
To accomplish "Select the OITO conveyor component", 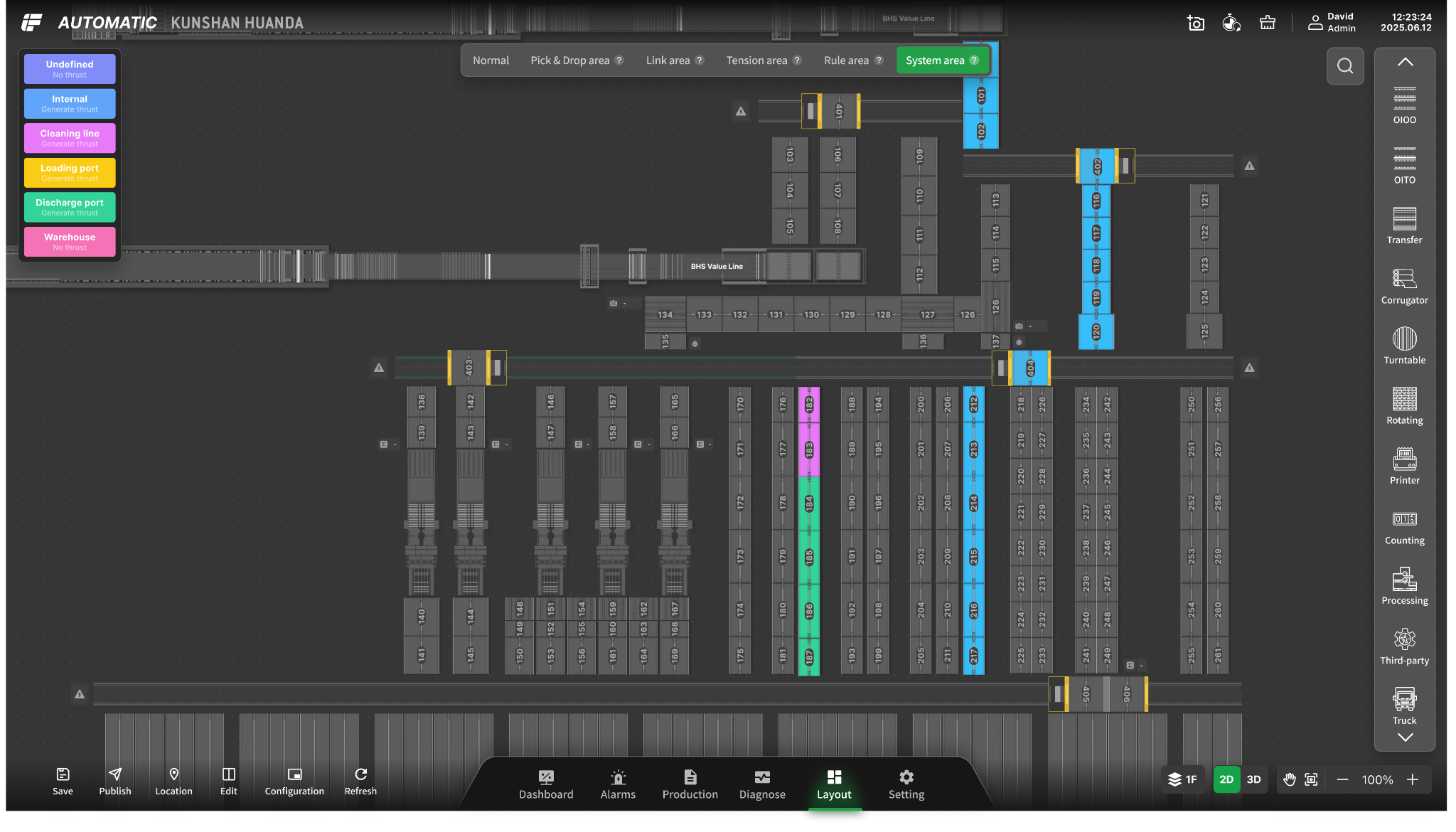I will [1405, 166].
